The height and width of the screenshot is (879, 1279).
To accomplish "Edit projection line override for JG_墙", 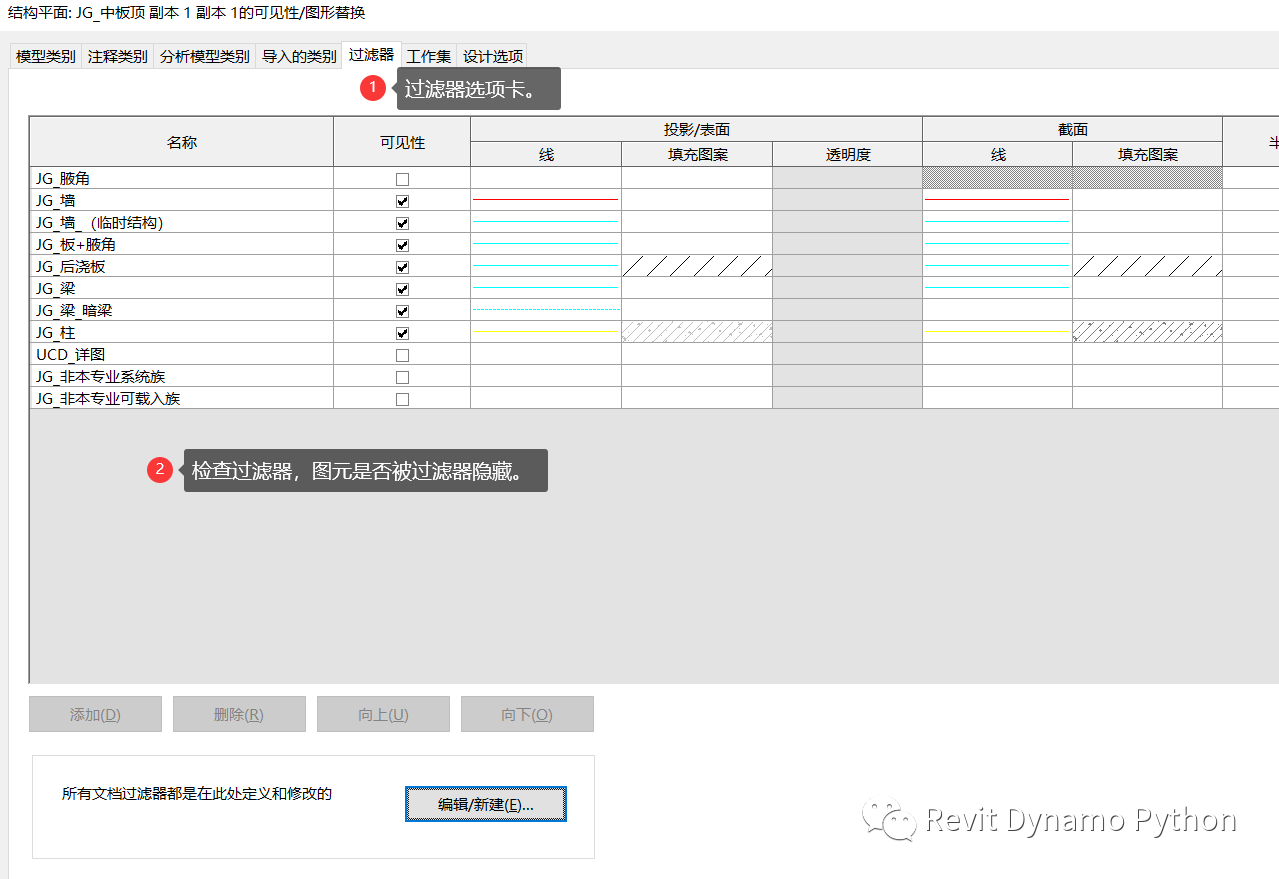I will [546, 200].
